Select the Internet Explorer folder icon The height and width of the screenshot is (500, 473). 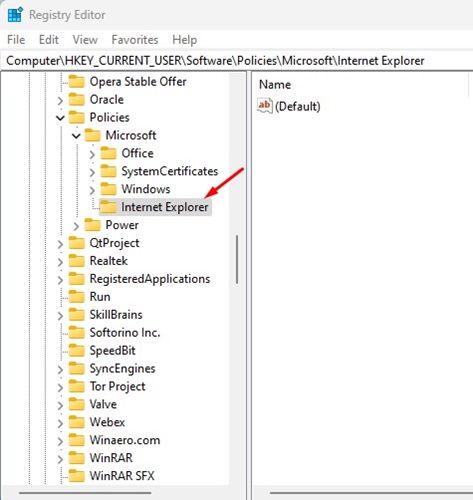pyautogui.click(x=109, y=207)
